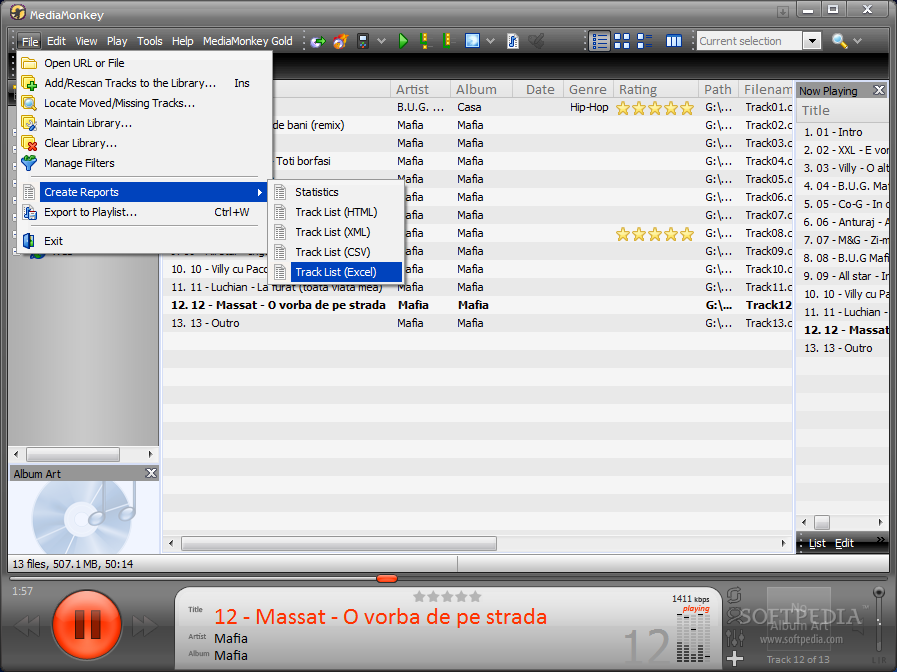Expand the device options dropdown arrow
The width and height of the screenshot is (897, 672).
coord(381,41)
